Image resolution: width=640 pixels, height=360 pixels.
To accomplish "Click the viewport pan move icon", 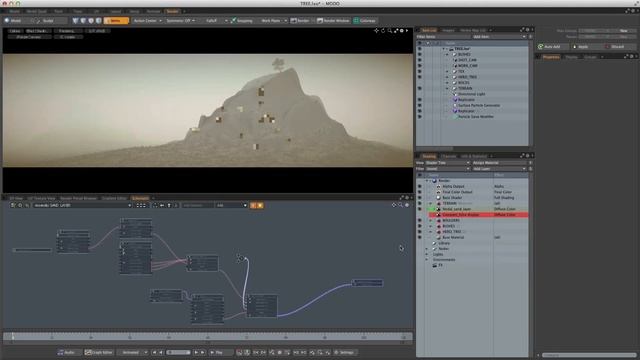I will (x=376, y=31).
